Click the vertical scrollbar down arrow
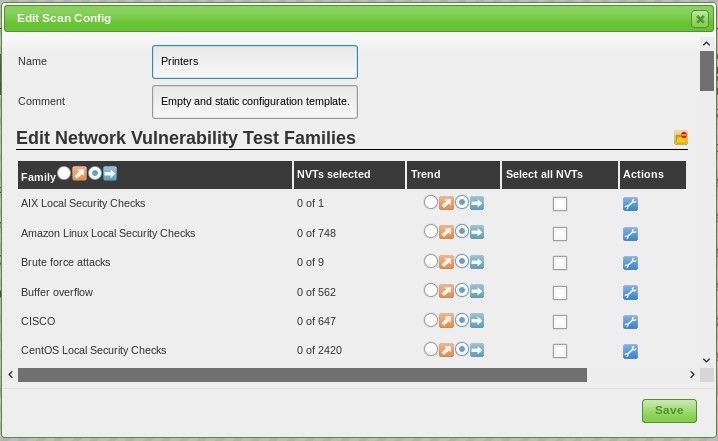The image size is (718, 441). click(706, 360)
